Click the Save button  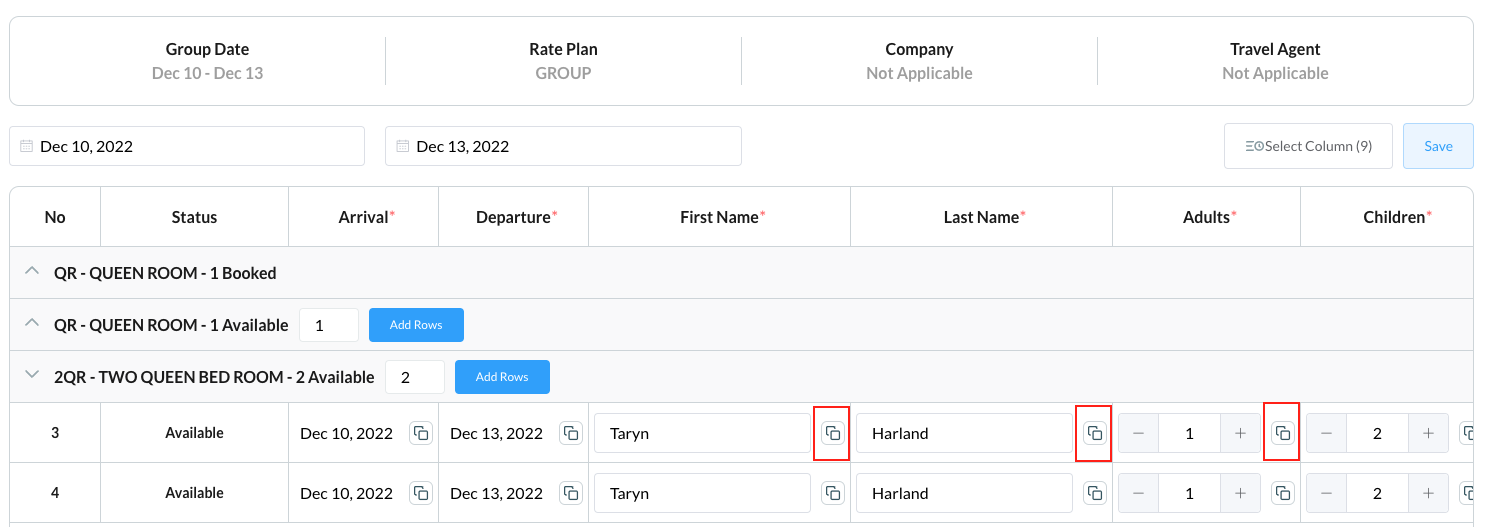tap(1437, 146)
